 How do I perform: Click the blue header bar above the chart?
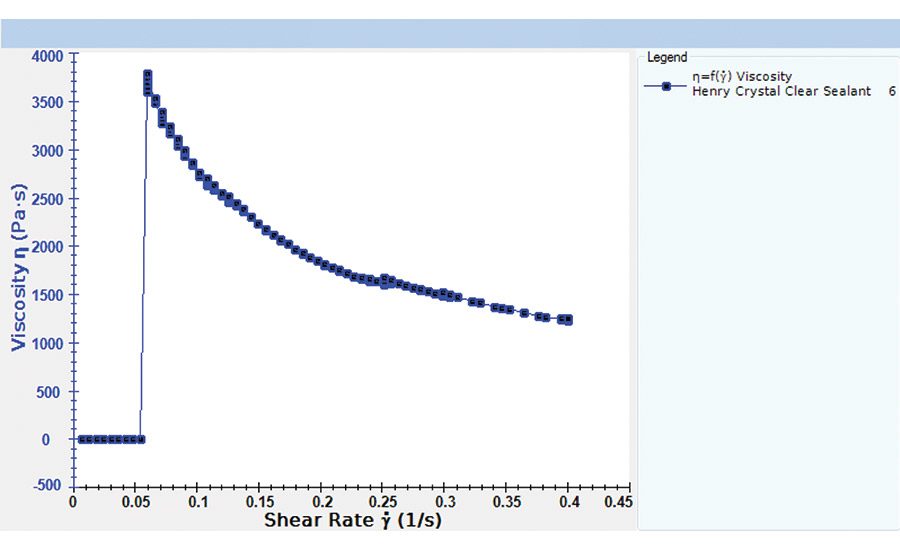(x=450, y=33)
